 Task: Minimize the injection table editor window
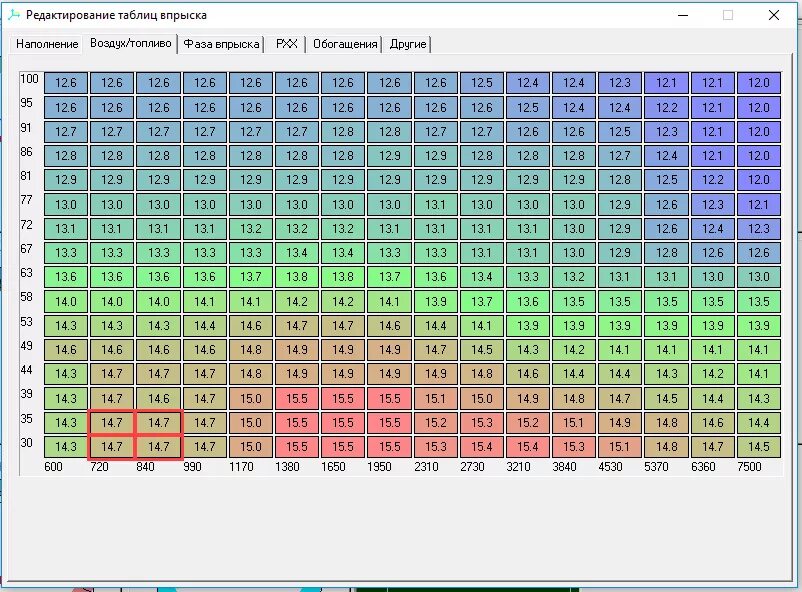683,15
